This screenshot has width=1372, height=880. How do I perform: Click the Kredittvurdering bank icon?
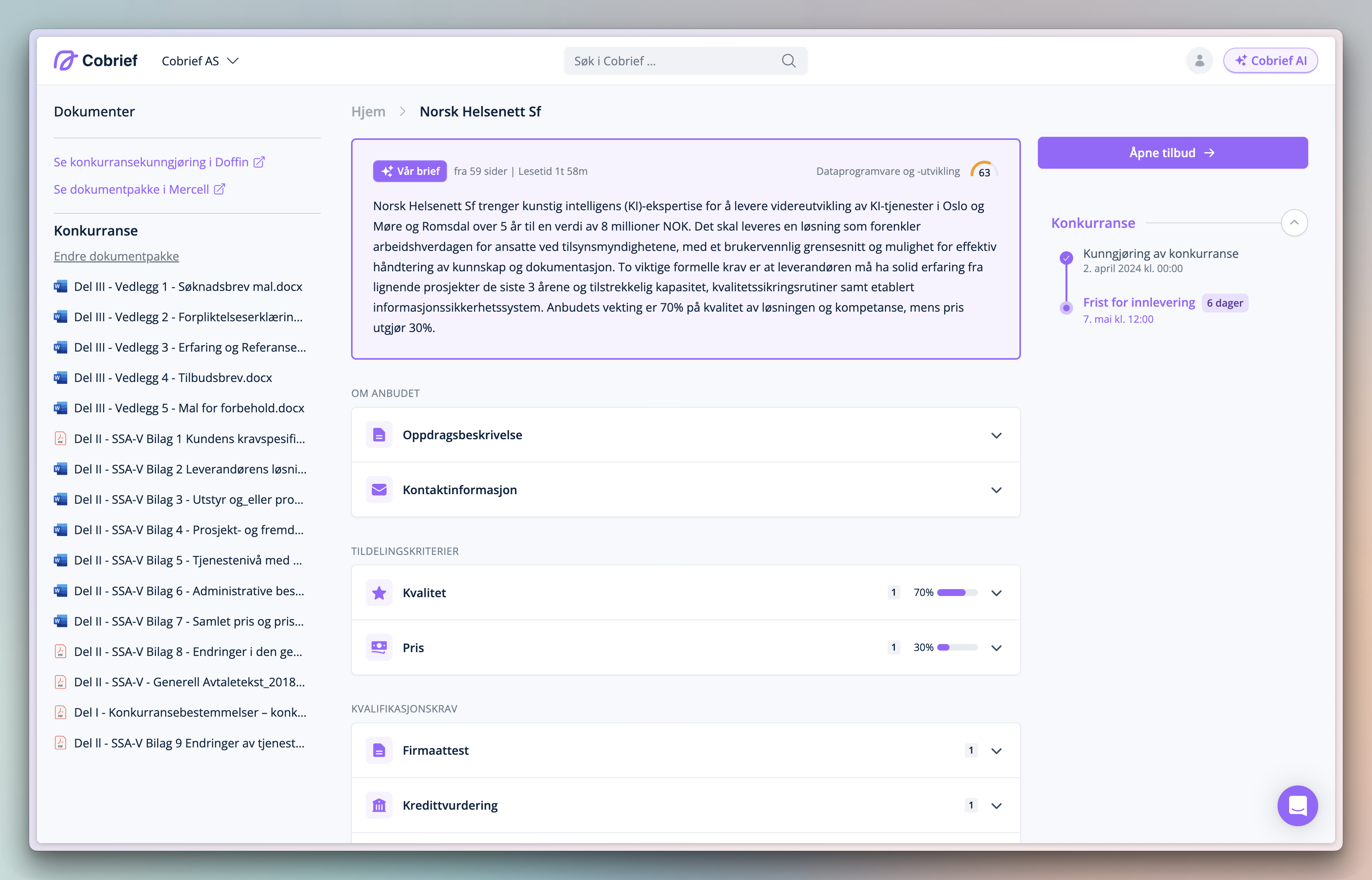(x=379, y=805)
